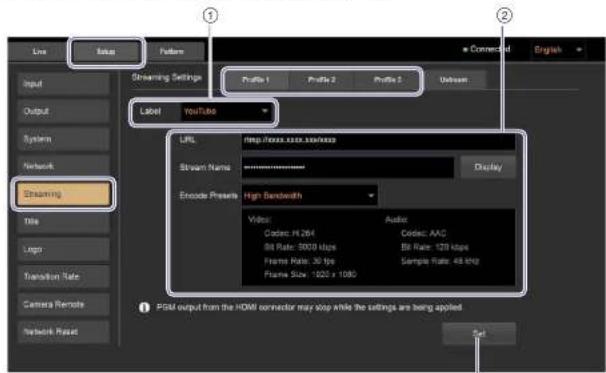Click the Set button
The width and height of the screenshot is (606, 373).
tap(479, 333)
